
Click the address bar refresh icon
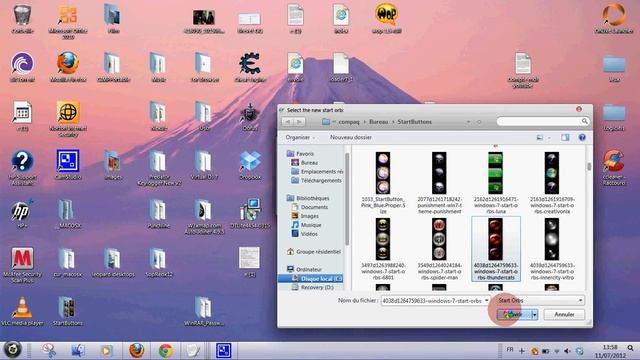pyautogui.click(x=479, y=122)
